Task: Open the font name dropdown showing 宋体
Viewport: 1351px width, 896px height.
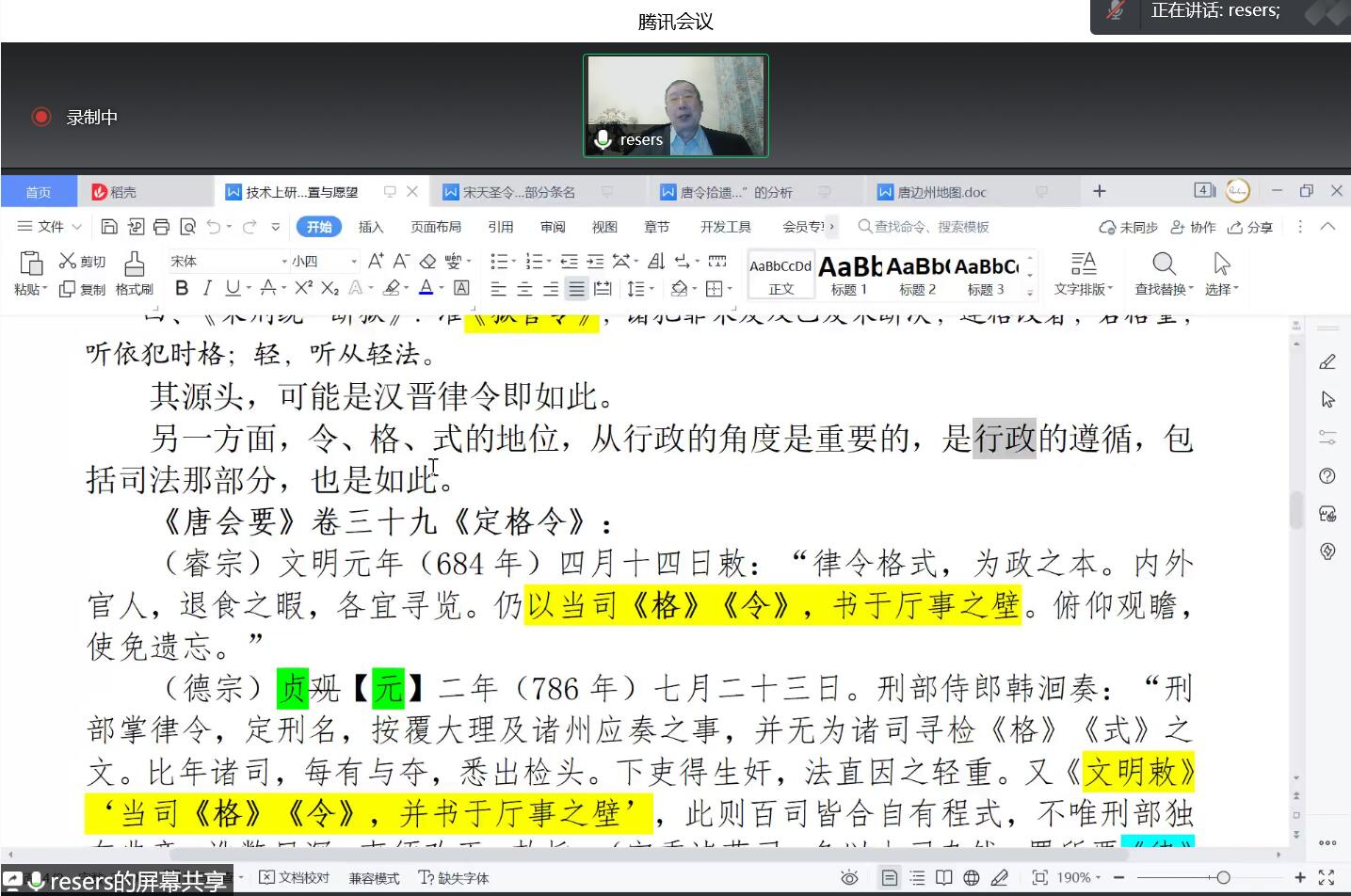Action: [226, 262]
